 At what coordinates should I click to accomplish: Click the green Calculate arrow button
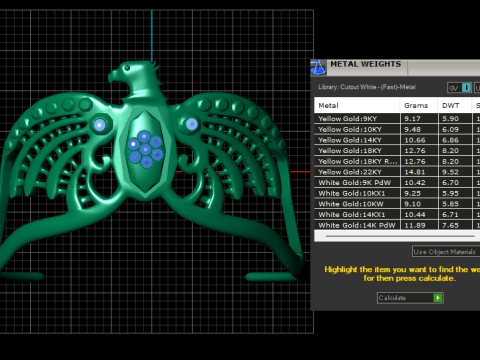[x=438, y=298]
